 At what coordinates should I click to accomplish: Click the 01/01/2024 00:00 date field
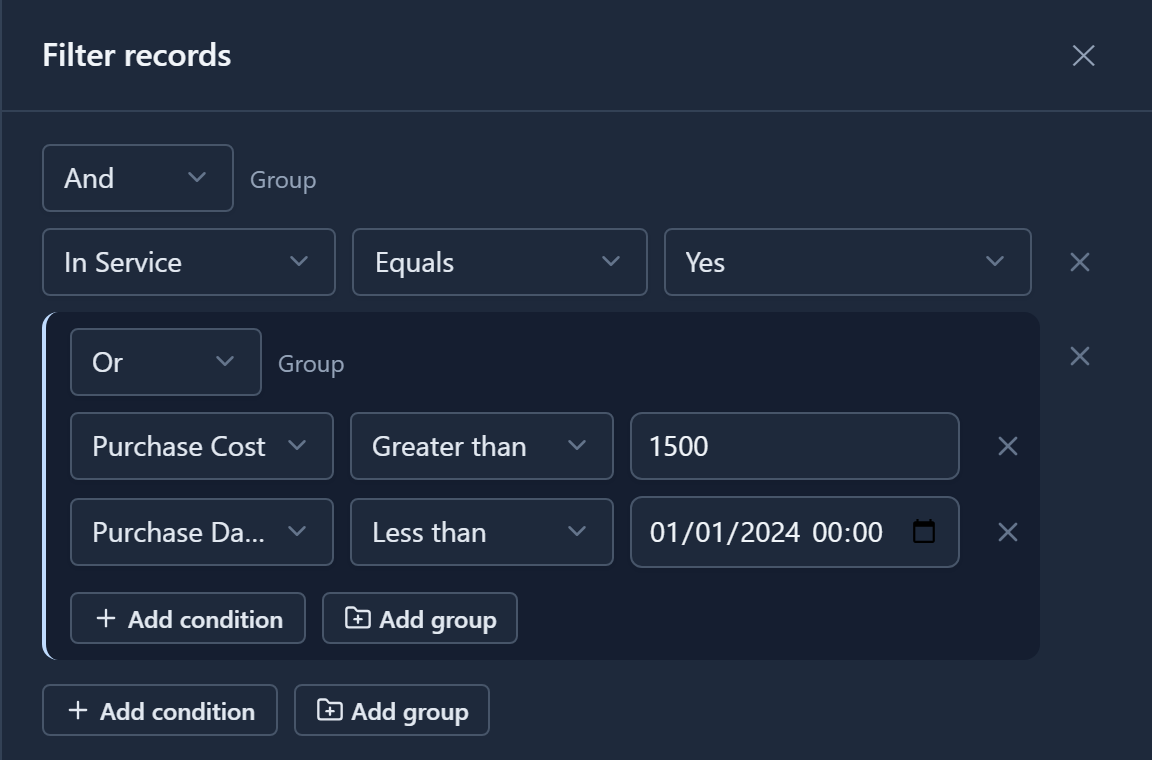(x=795, y=532)
